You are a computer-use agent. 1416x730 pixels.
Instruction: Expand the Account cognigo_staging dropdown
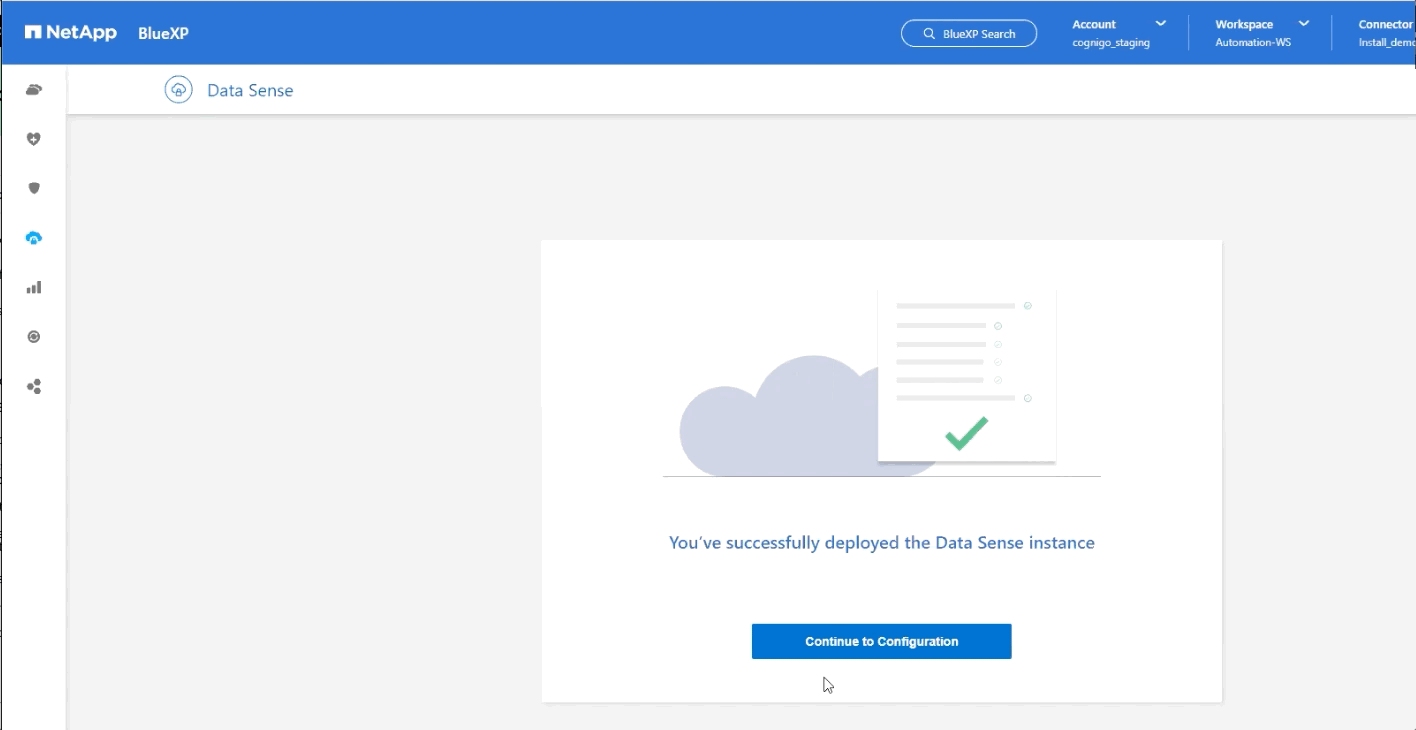1118,33
